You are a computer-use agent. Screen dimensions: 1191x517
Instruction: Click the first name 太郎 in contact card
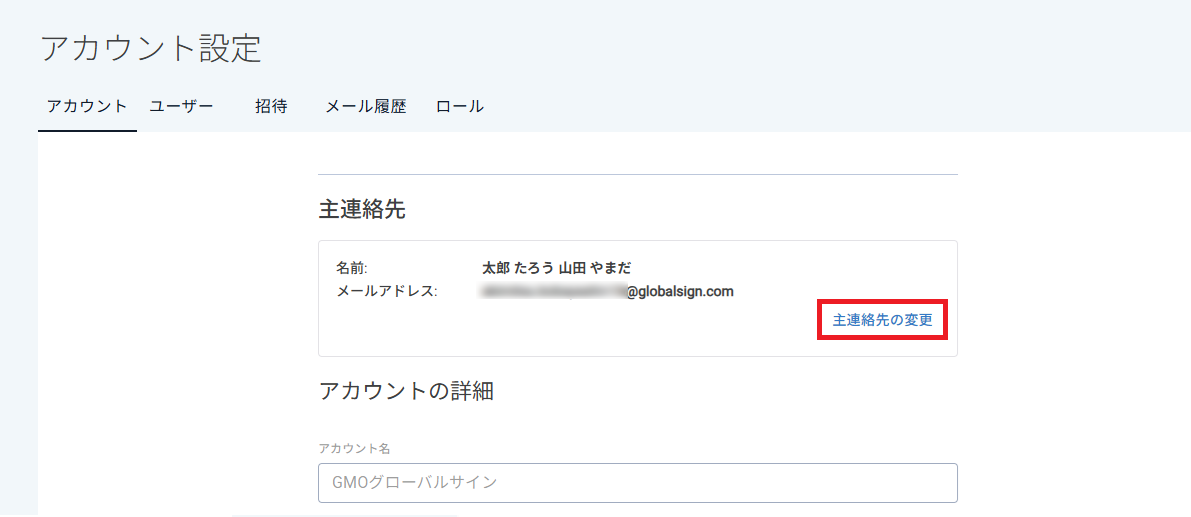pyautogui.click(x=495, y=268)
